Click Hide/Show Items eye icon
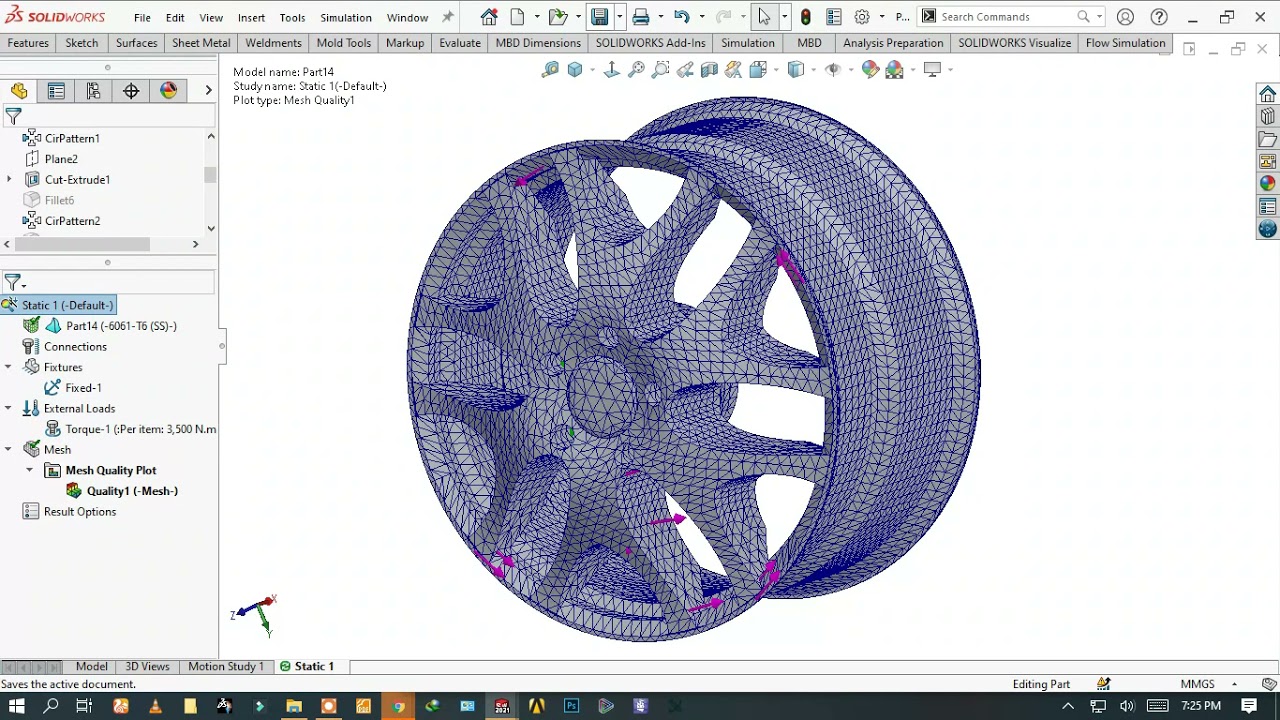1280x720 pixels. click(x=831, y=69)
